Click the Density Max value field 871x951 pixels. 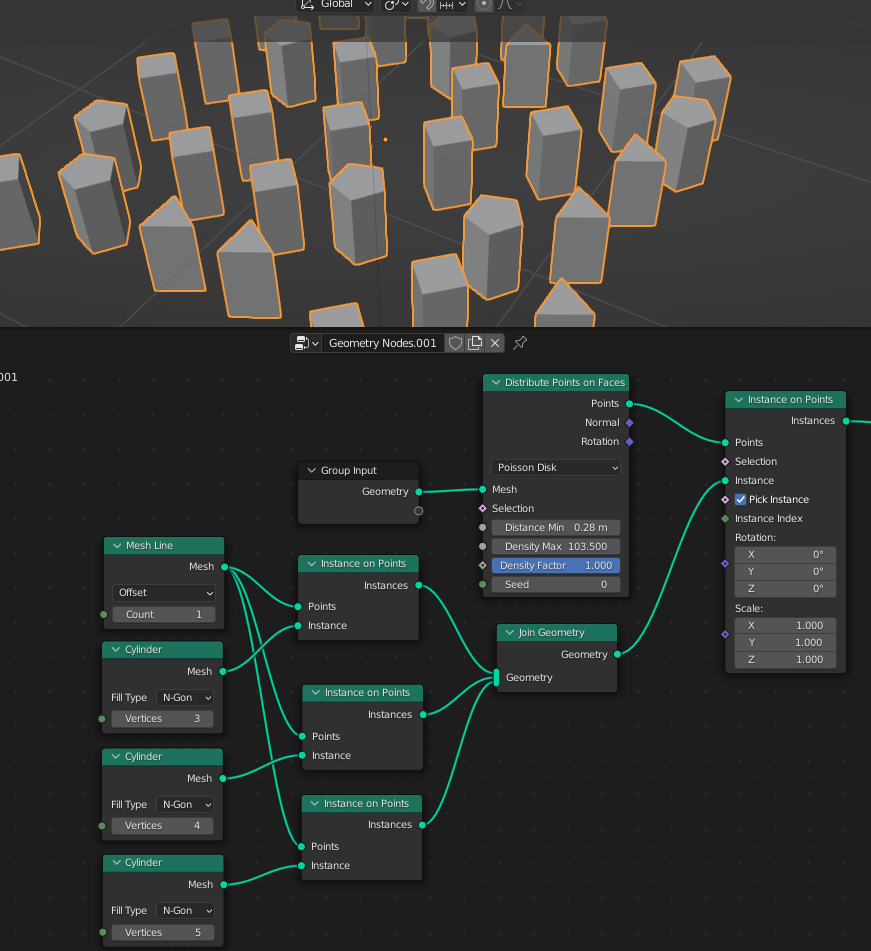click(x=556, y=546)
